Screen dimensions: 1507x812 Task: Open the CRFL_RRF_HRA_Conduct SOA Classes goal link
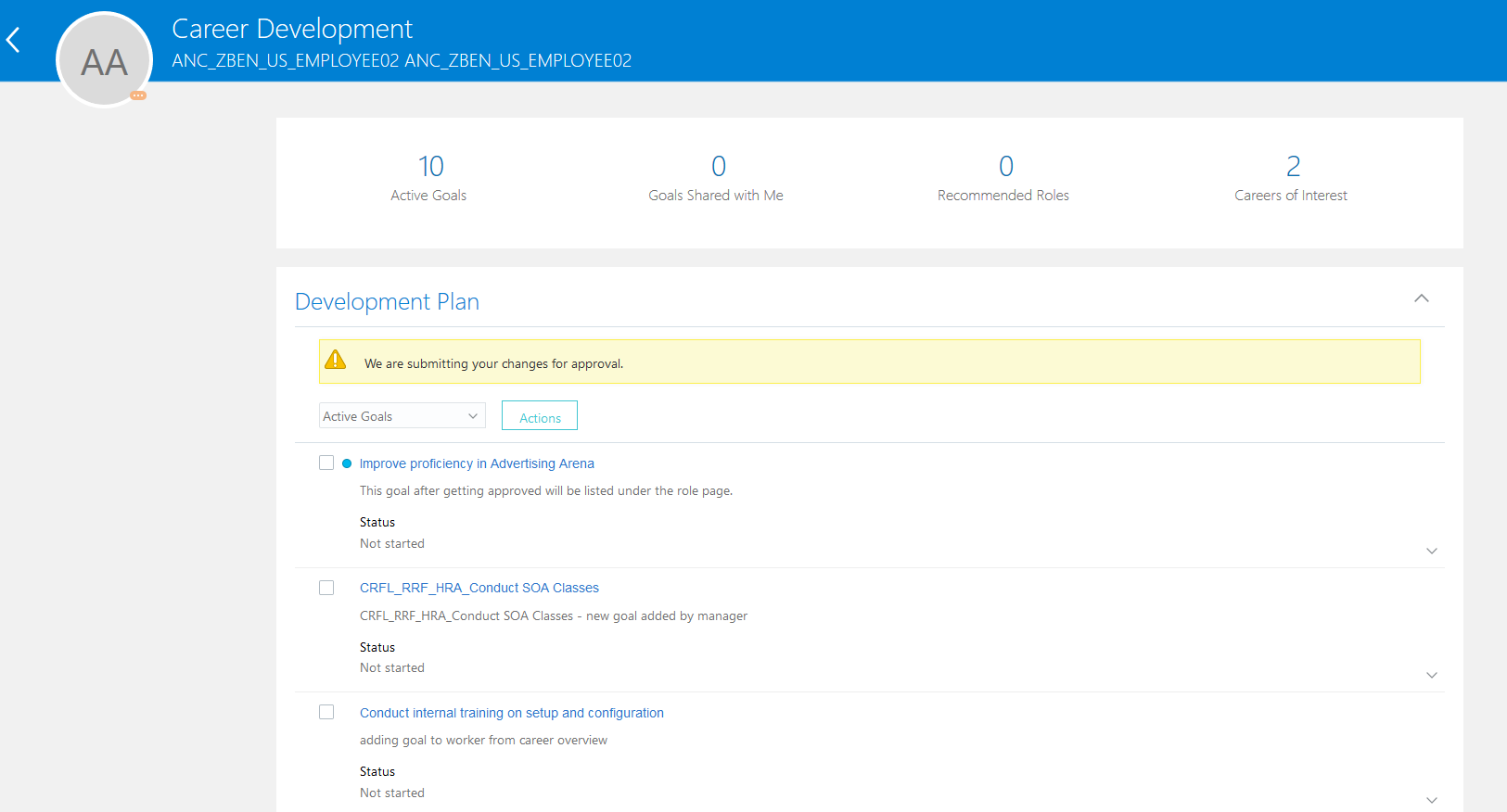tap(479, 588)
